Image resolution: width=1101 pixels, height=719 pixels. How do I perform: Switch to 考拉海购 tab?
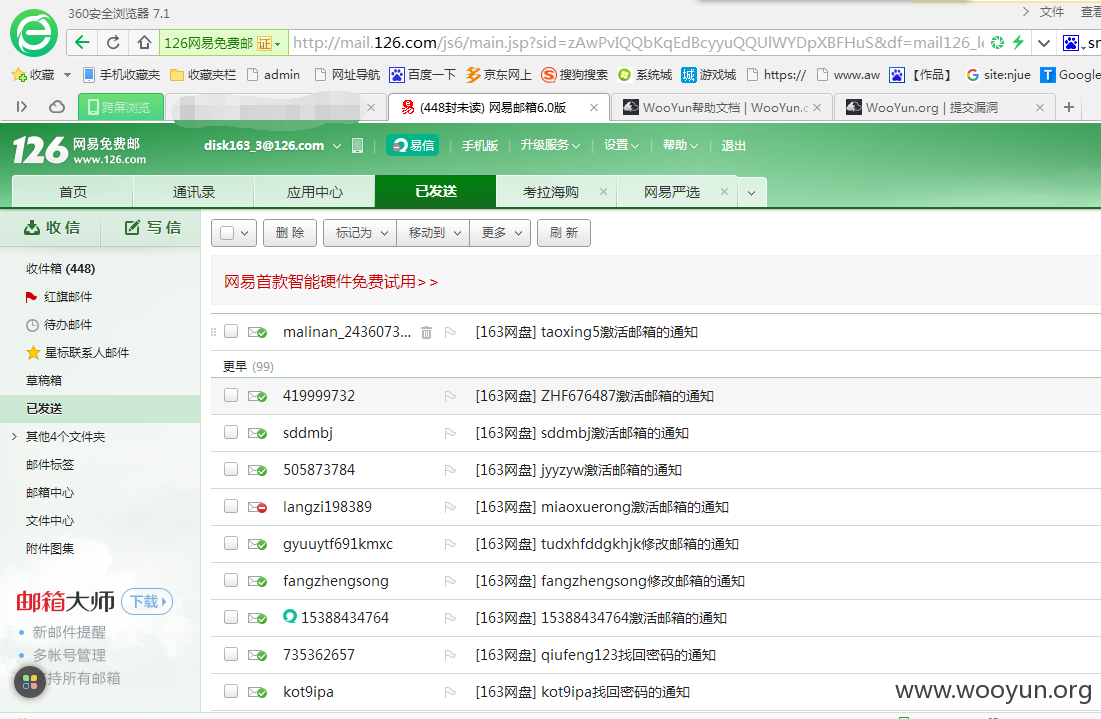pos(550,192)
